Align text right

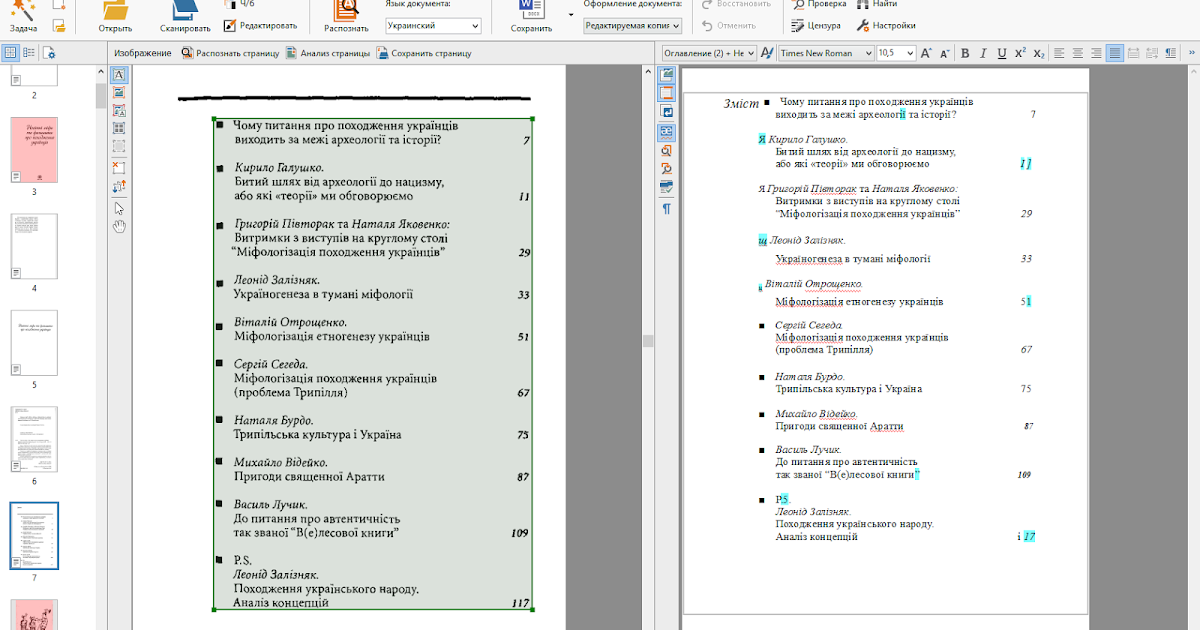click(1097, 53)
